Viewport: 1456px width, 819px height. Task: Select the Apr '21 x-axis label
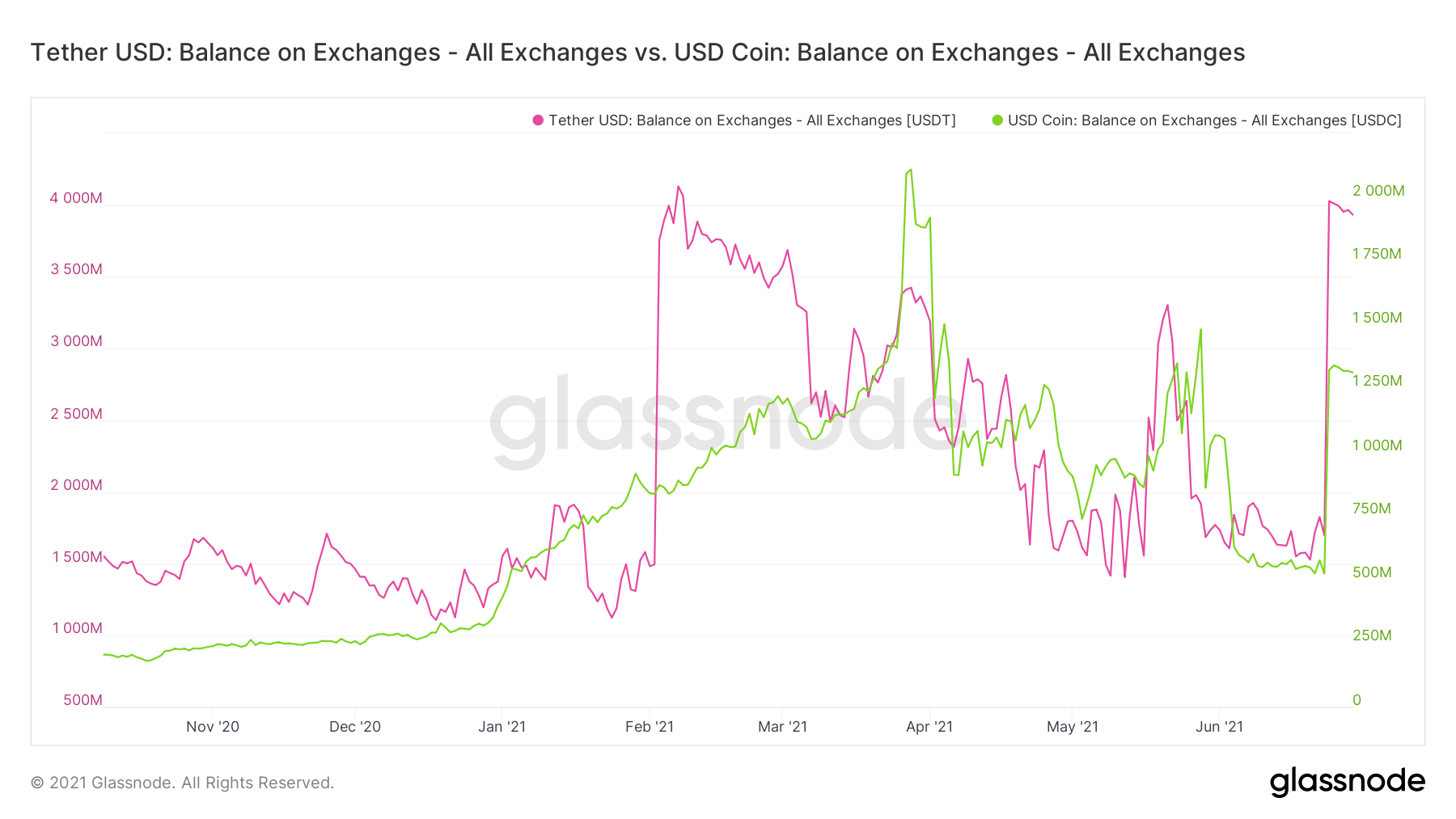[x=929, y=726]
